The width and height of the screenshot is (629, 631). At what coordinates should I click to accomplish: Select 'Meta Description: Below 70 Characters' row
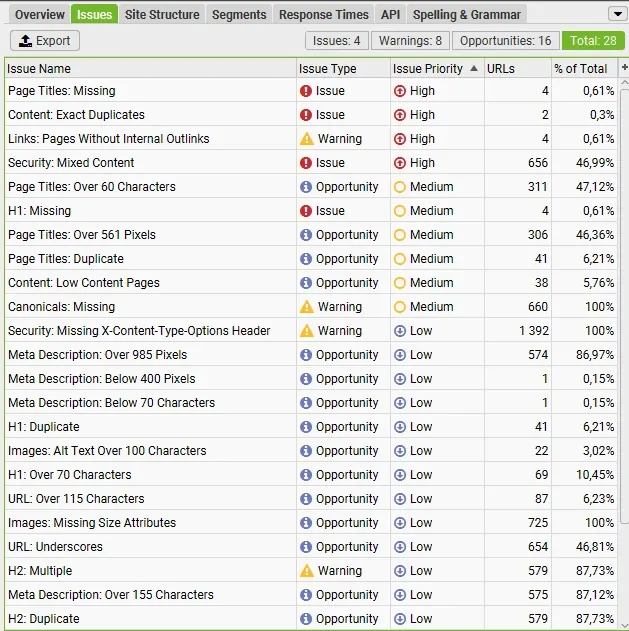click(x=311, y=403)
